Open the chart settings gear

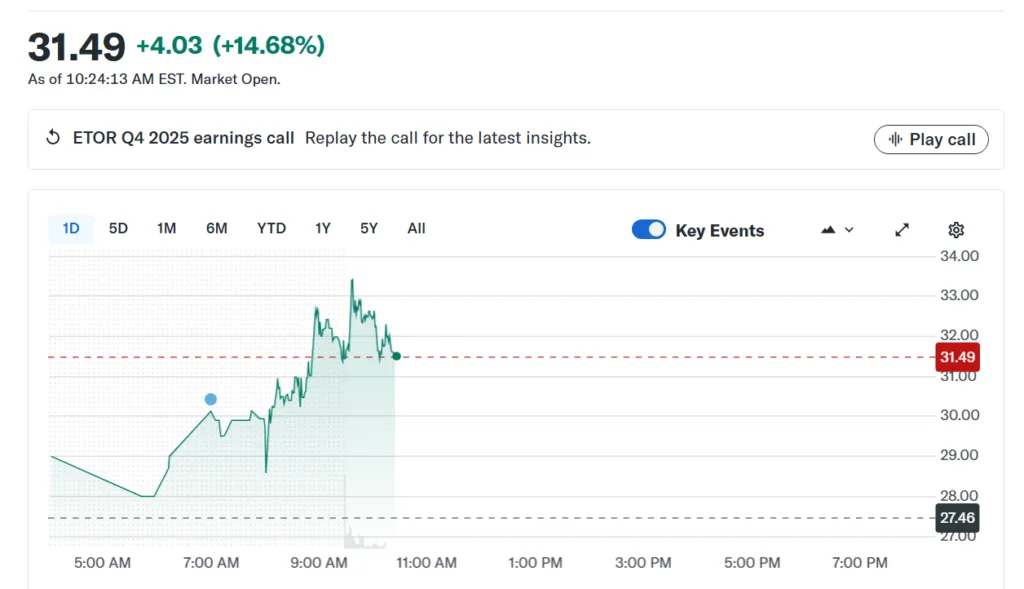(956, 230)
